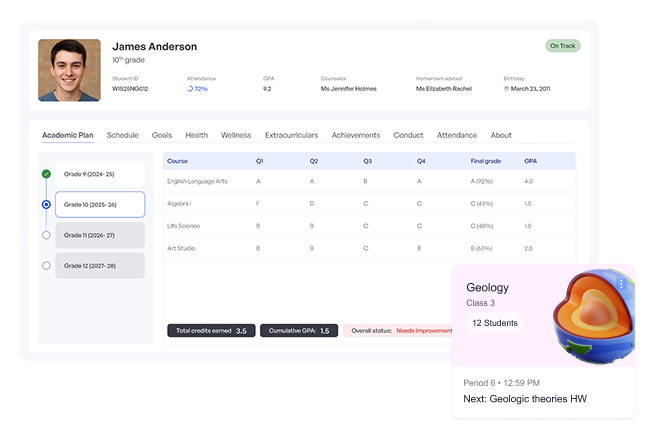Click the Geology card title
This screenshot has width=648, height=434.
[x=487, y=287]
